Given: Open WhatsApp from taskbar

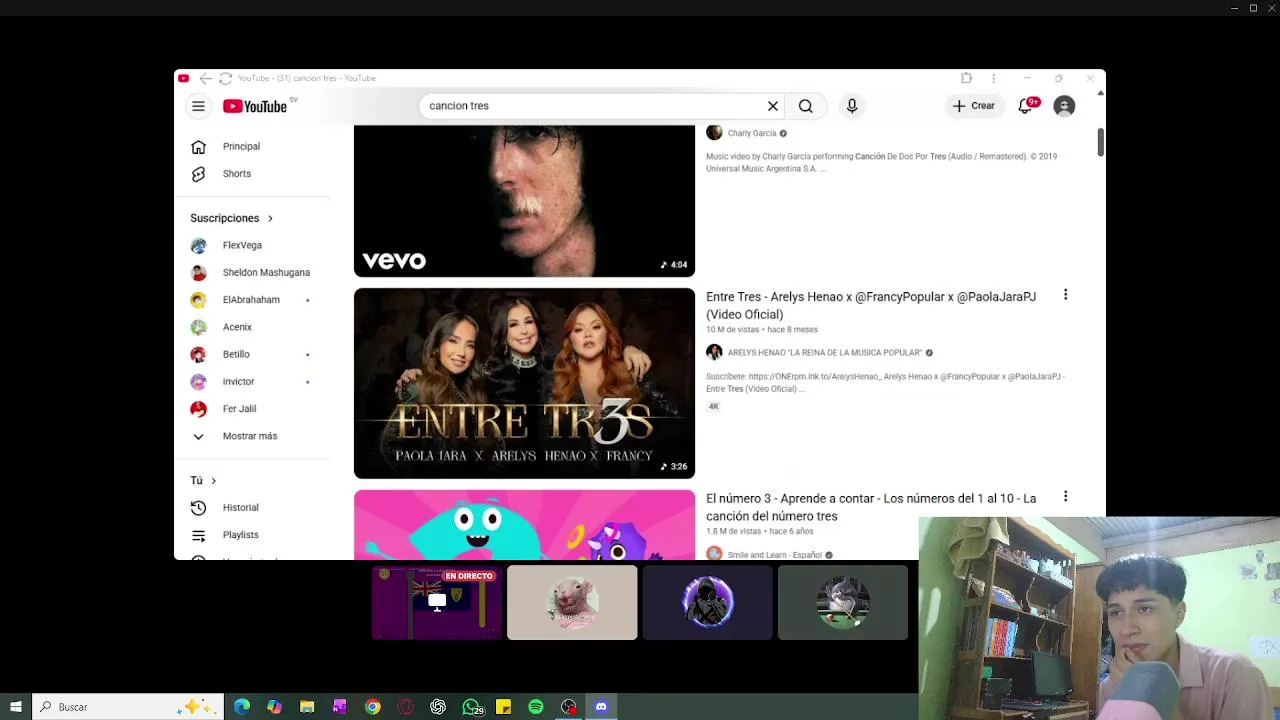Looking at the screenshot, I should pyautogui.click(x=471, y=707).
